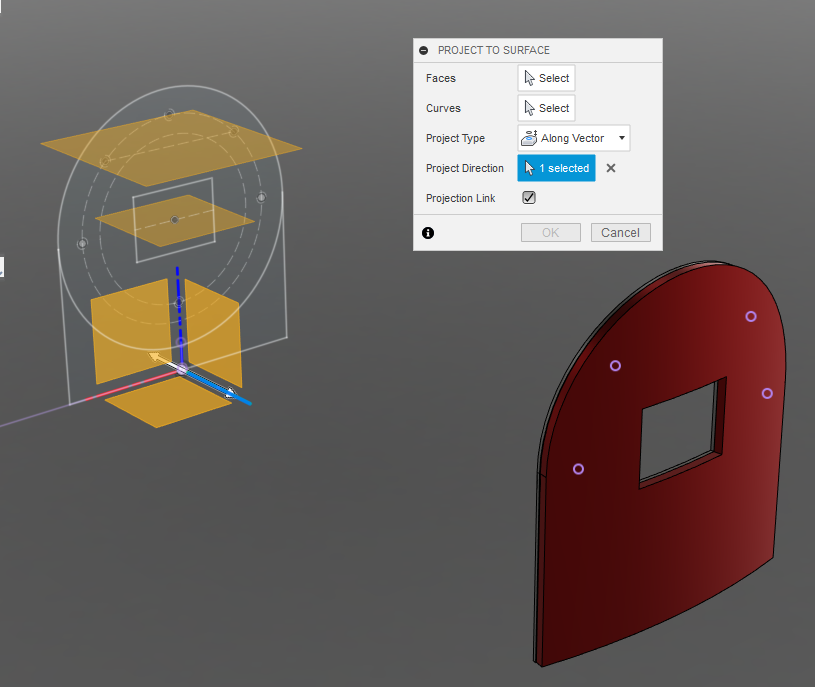The width and height of the screenshot is (815, 687).
Task: Click the small icon at left screen edge
Action: click(3, 267)
